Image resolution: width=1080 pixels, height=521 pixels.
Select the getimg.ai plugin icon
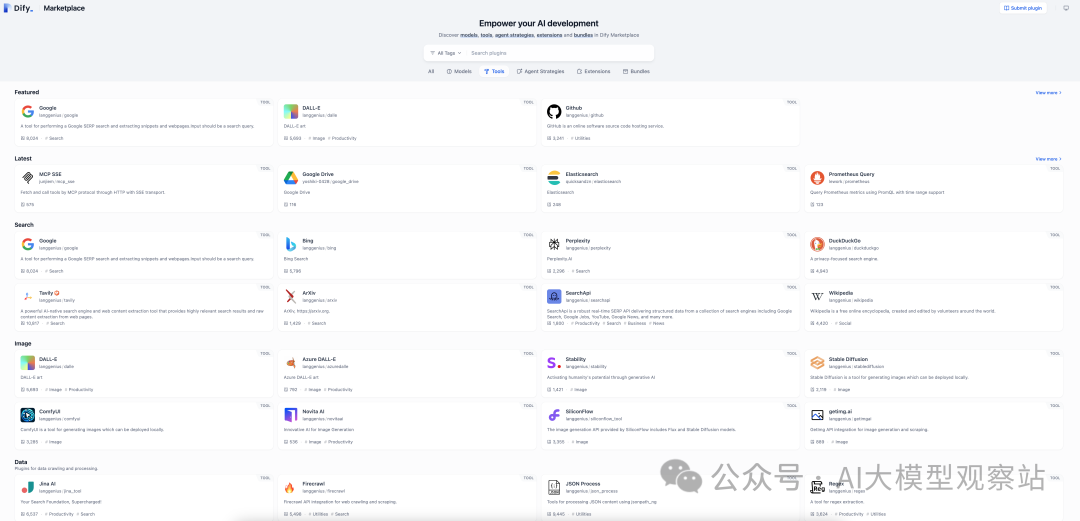point(817,415)
